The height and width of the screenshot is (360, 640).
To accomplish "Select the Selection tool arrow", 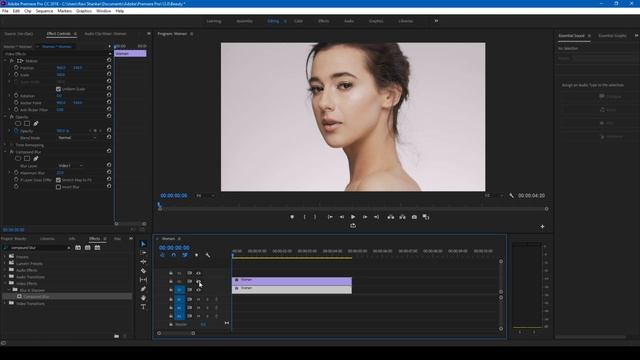I will (143, 244).
